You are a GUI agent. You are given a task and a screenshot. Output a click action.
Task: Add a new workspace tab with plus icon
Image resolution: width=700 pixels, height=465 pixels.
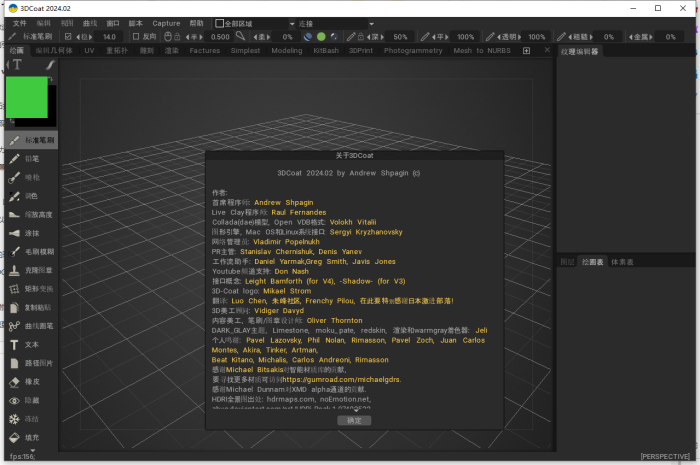(526, 51)
